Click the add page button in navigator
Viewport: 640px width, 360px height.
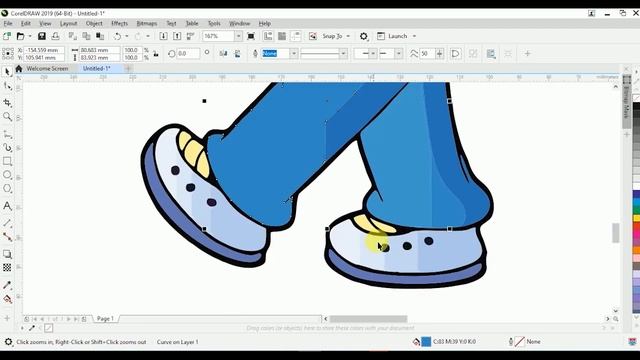click(x=27, y=319)
